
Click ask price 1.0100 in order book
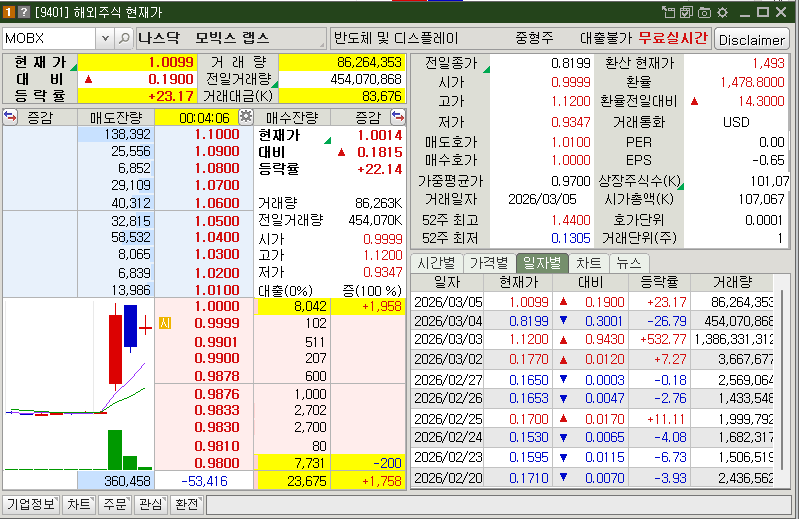(217, 290)
